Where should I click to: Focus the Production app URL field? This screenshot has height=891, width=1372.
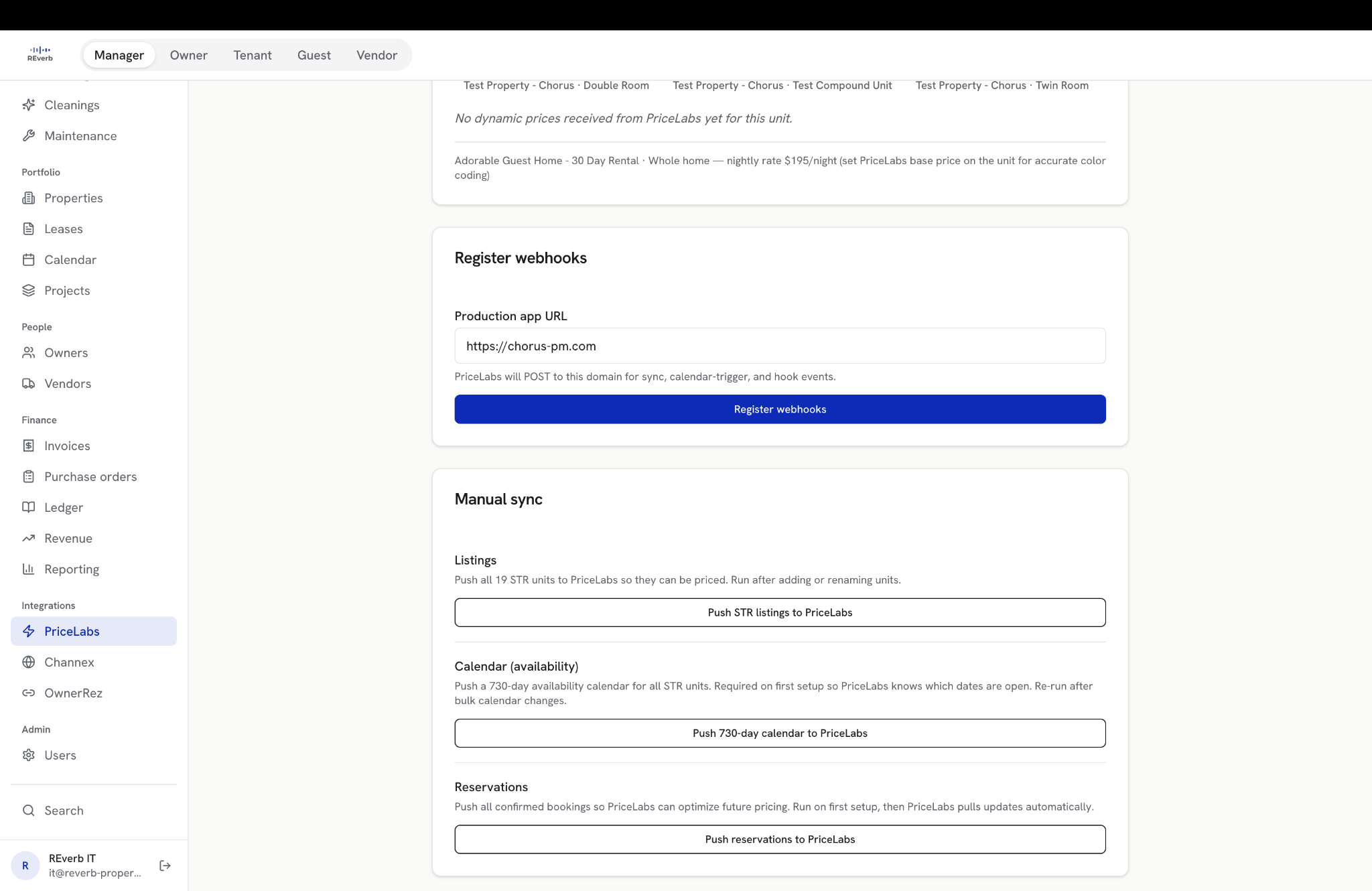(x=780, y=346)
